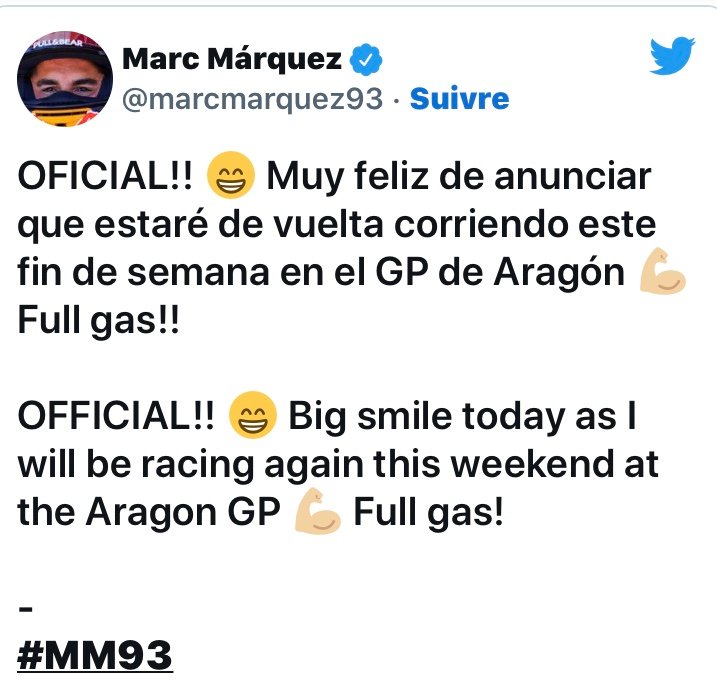Image resolution: width=717 pixels, height=679 pixels.
Task: Open the @marcmarquez93 handle
Action: 252,99
